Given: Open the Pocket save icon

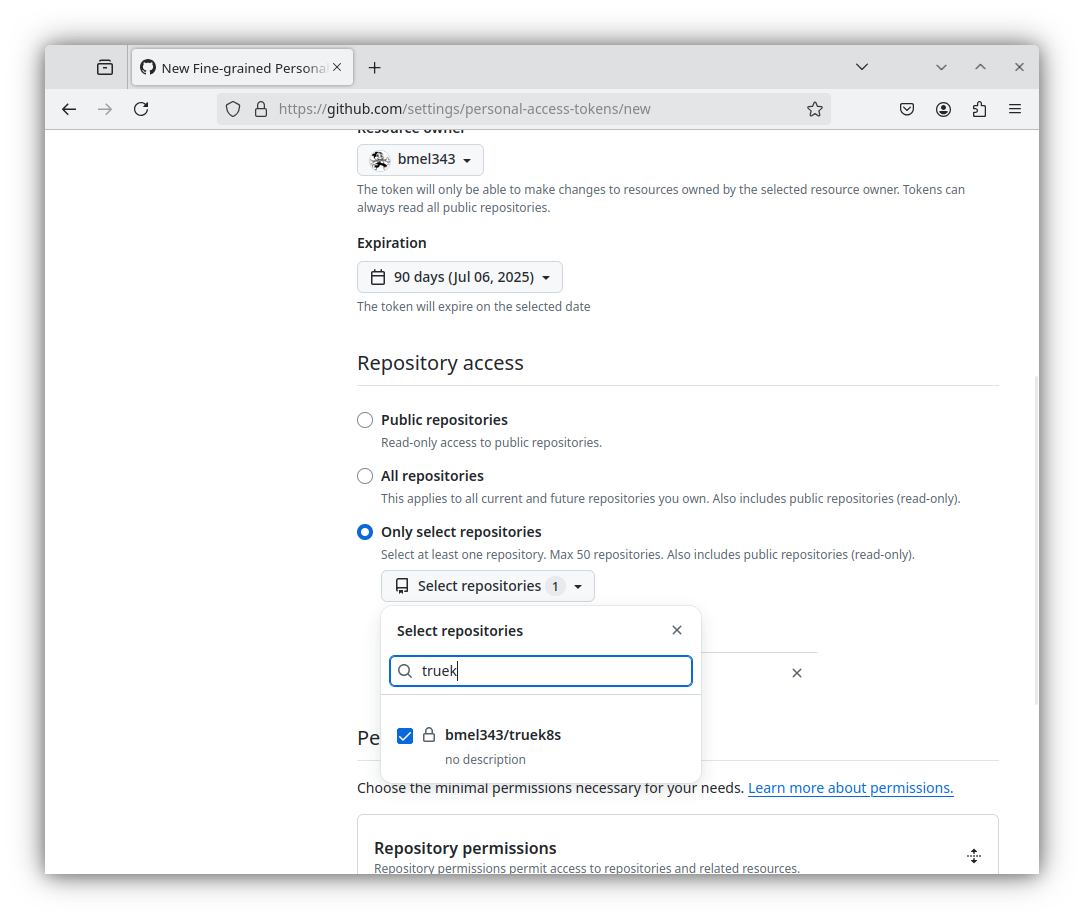Looking at the screenshot, I should (907, 109).
